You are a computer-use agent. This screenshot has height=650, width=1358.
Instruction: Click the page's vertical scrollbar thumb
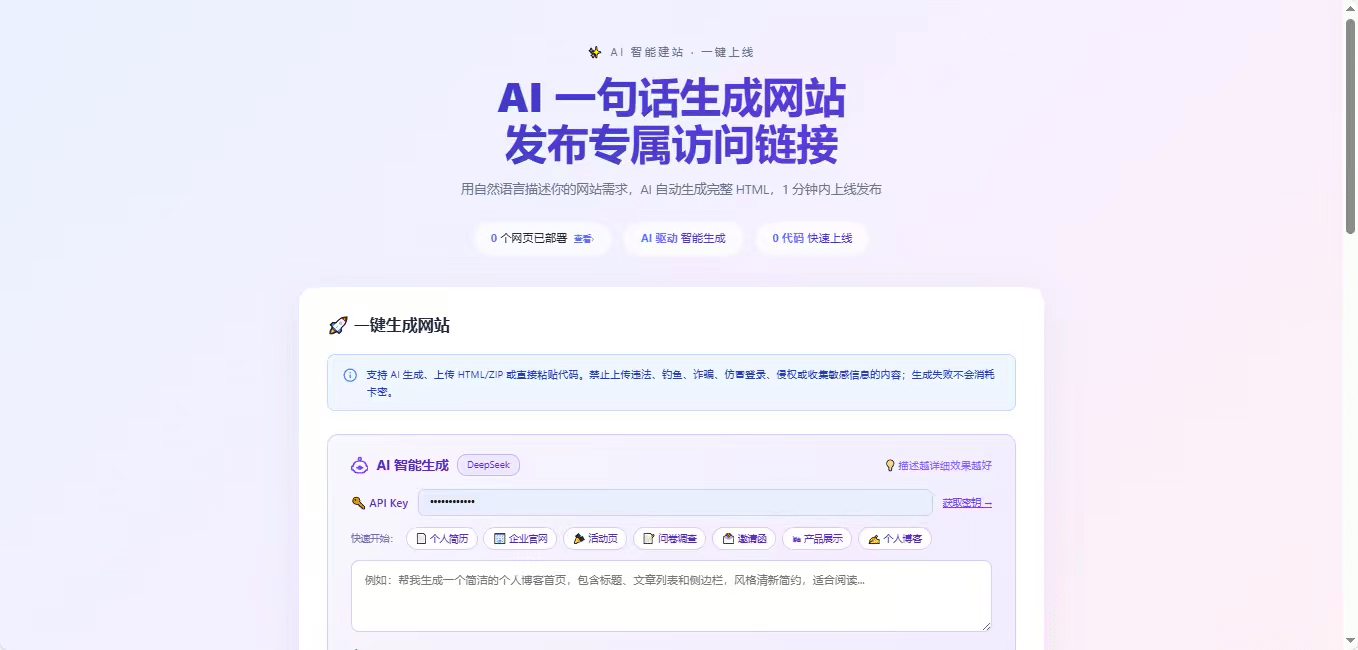click(x=1350, y=125)
